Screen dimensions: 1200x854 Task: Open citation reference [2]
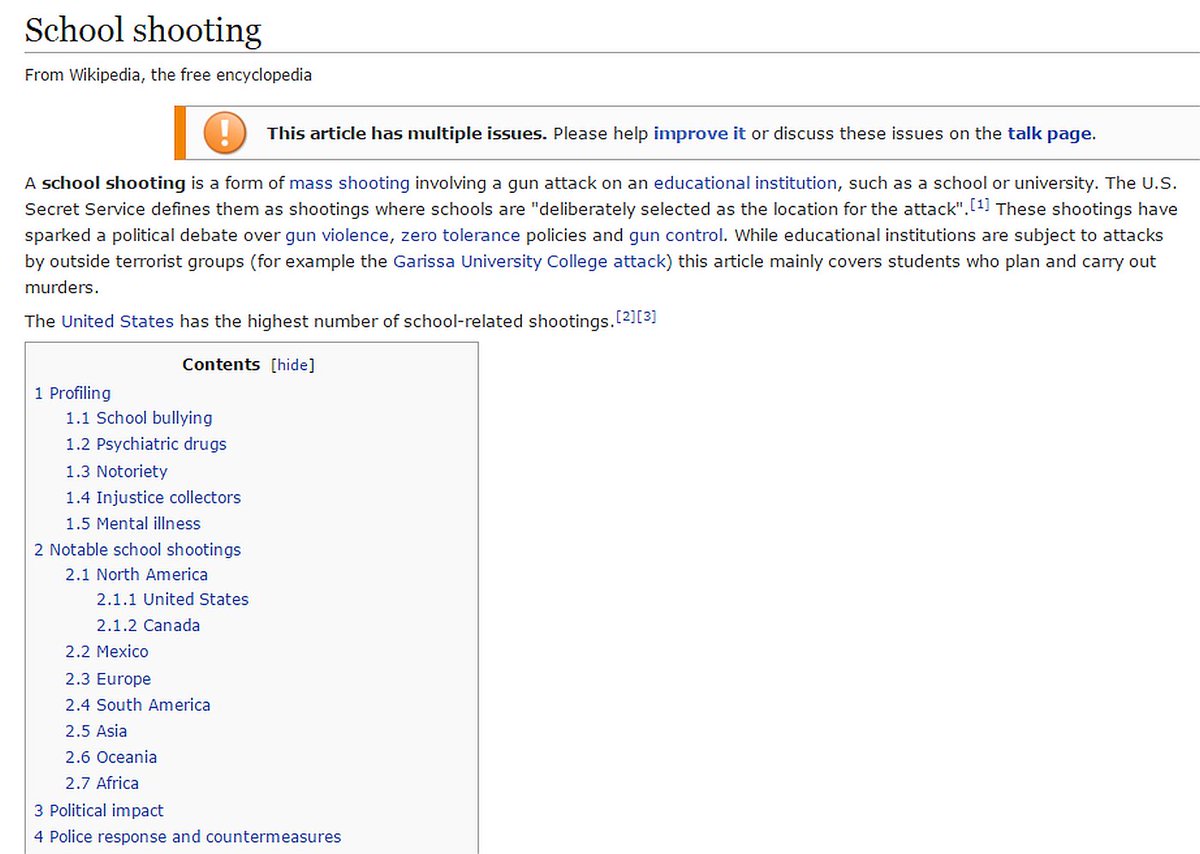[x=626, y=317]
